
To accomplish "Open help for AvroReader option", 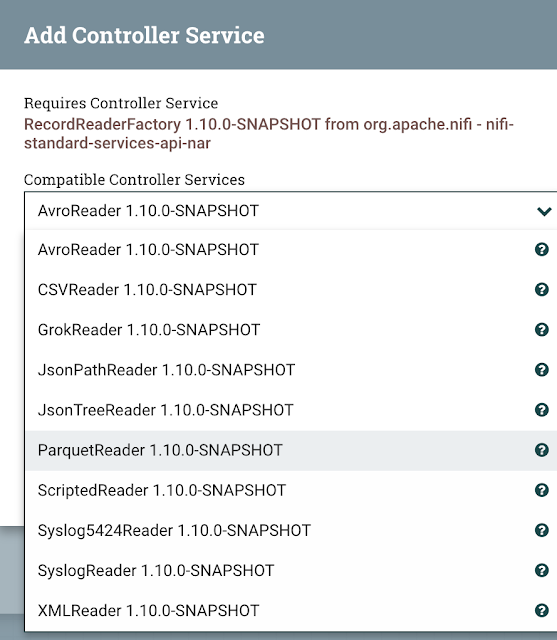I will tap(541, 249).
